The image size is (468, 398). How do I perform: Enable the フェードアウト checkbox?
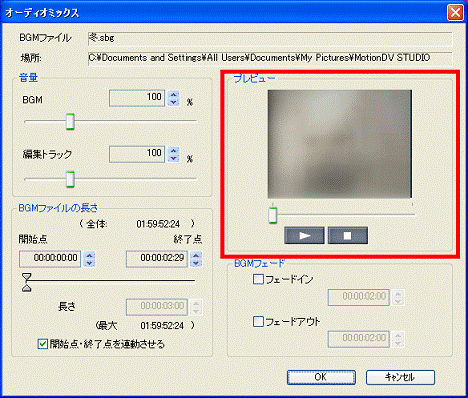258,322
